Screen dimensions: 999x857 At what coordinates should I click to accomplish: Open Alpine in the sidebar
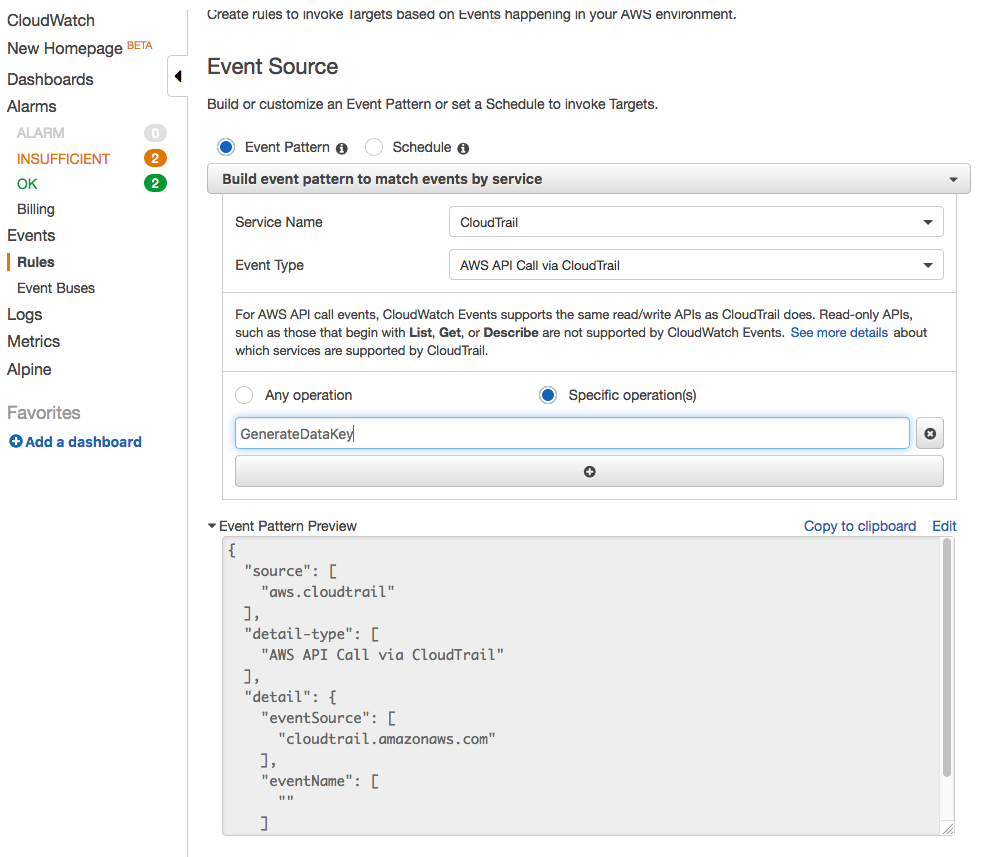click(29, 370)
